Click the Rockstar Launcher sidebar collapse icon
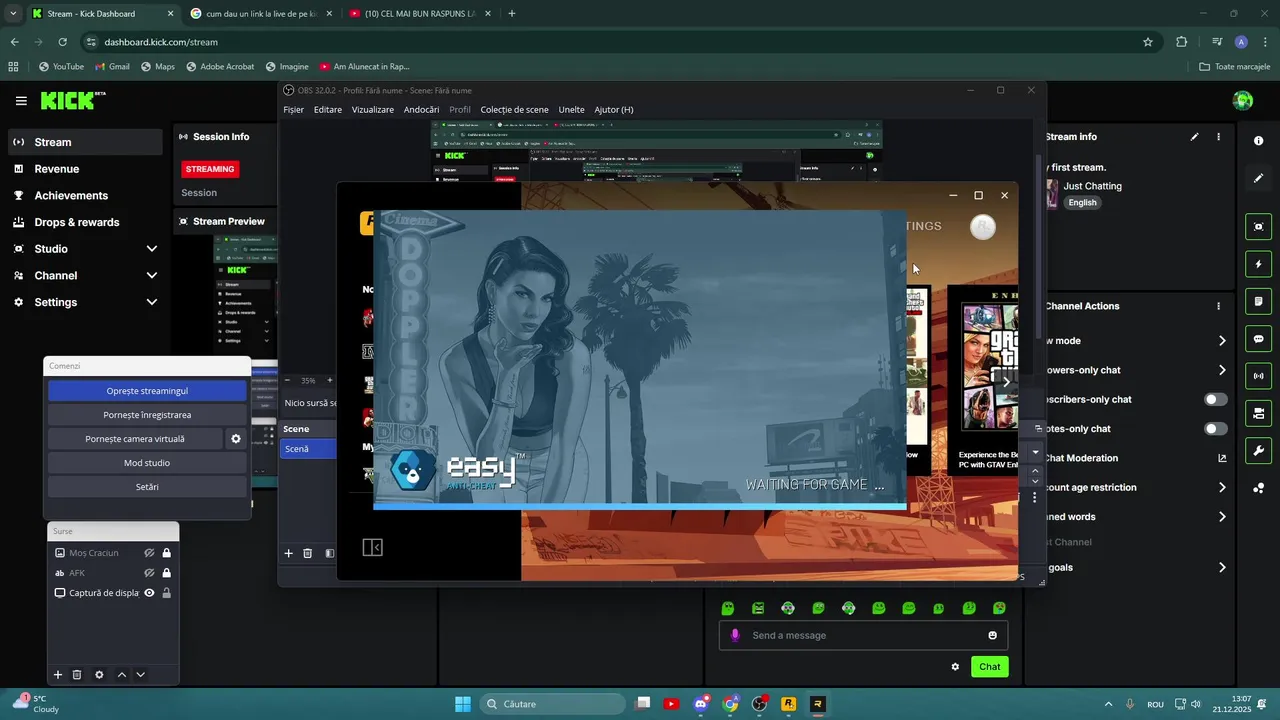This screenshot has height=720, width=1280. (x=372, y=547)
